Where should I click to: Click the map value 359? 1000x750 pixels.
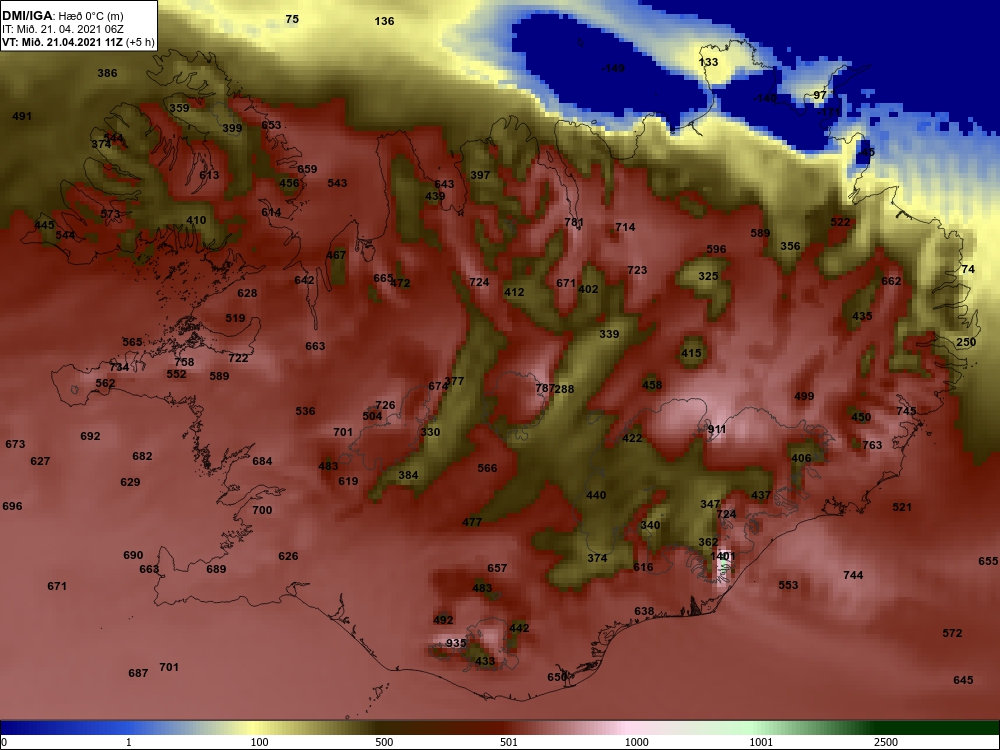point(179,108)
